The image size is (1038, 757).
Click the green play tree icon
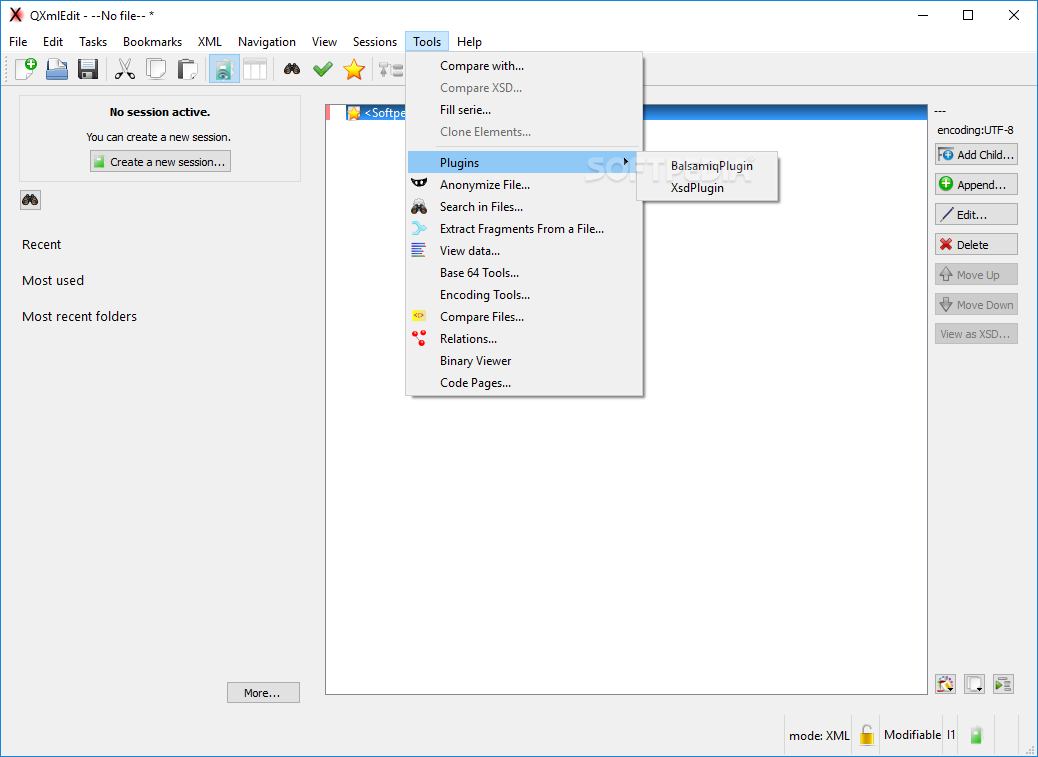click(1004, 684)
